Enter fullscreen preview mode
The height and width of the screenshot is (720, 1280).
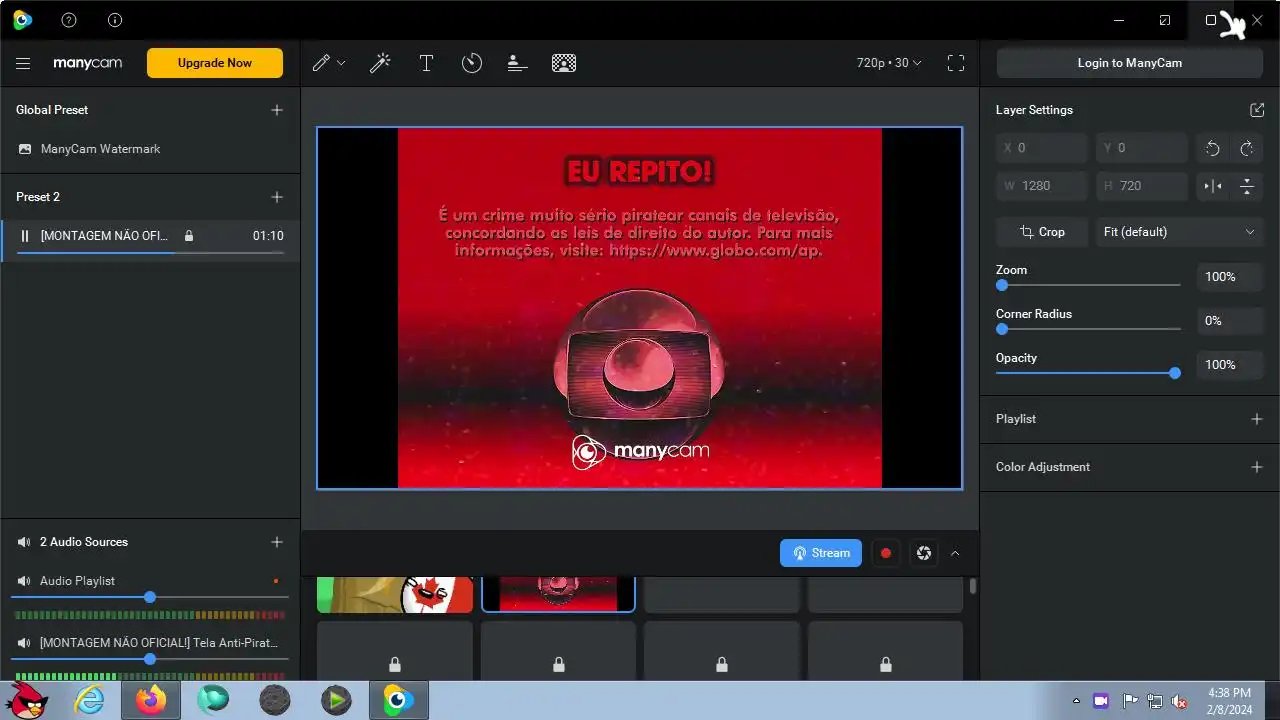[956, 63]
